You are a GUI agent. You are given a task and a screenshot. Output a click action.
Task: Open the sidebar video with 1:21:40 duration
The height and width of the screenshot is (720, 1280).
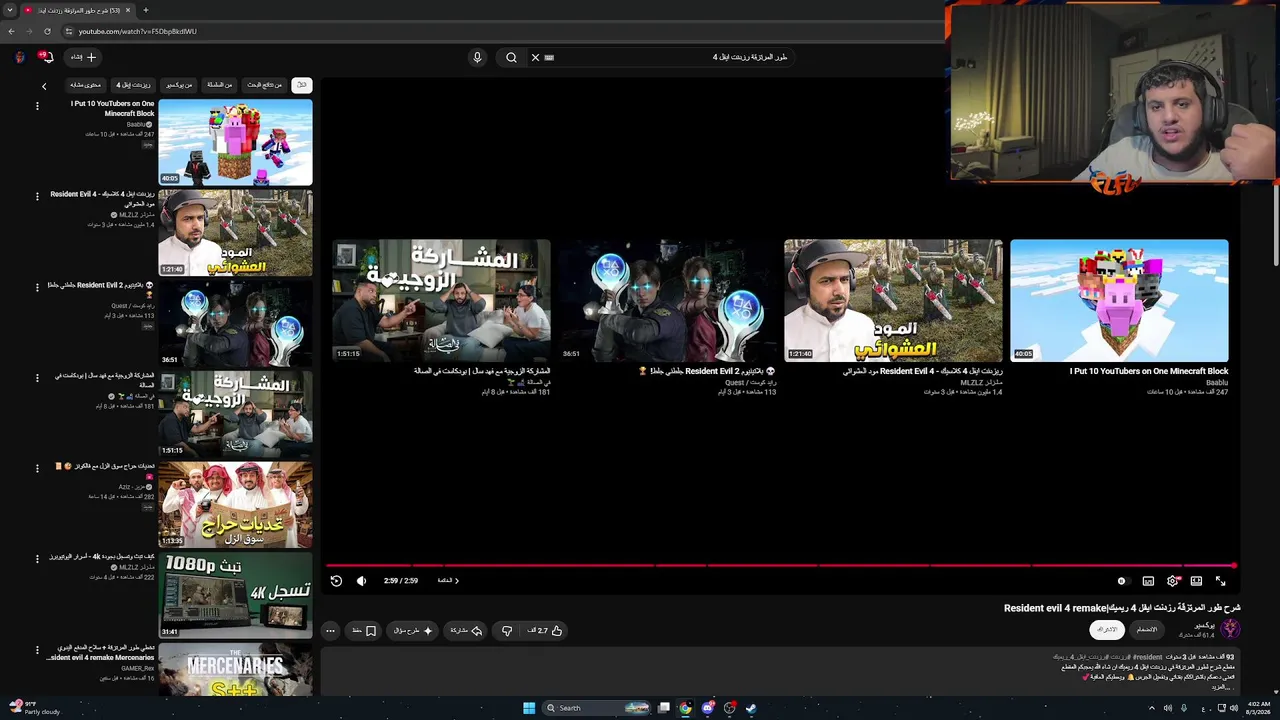click(x=235, y=232)
